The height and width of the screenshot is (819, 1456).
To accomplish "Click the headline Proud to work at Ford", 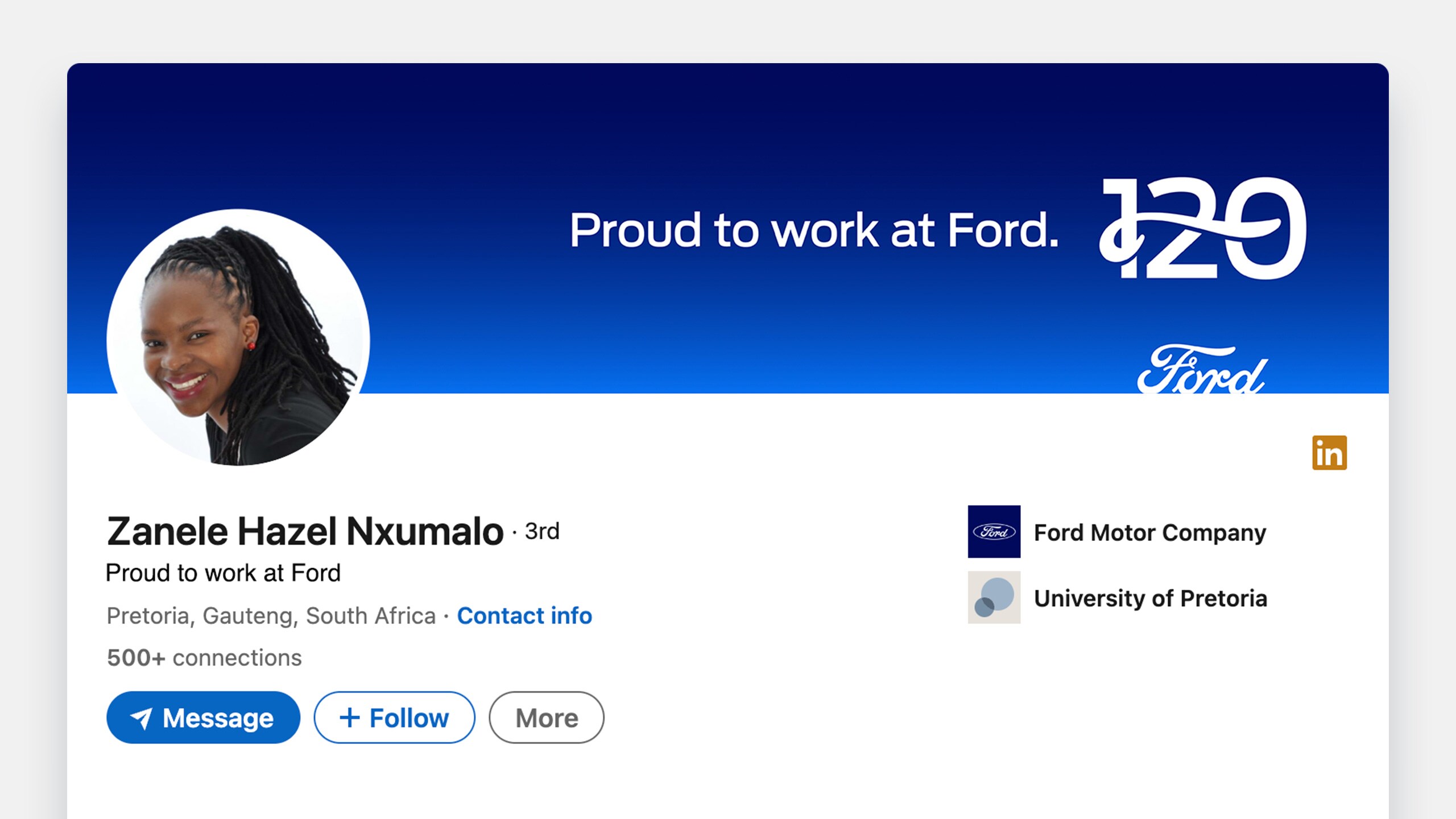I will click(223, 573).
